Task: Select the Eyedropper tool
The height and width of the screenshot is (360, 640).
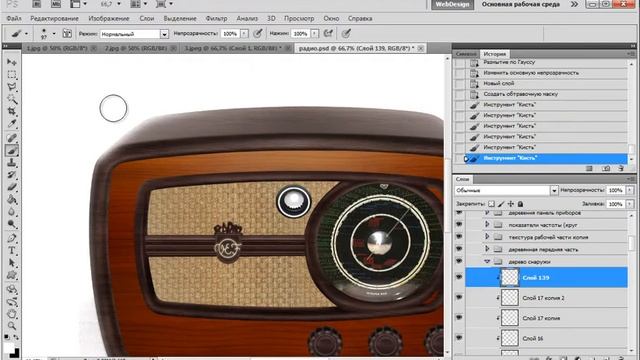Action: pos(12,124)
